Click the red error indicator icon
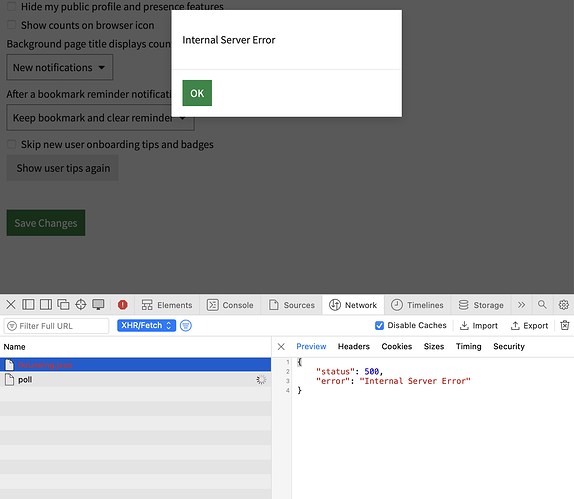Screen dimensions: 574x499 (123, 305)
